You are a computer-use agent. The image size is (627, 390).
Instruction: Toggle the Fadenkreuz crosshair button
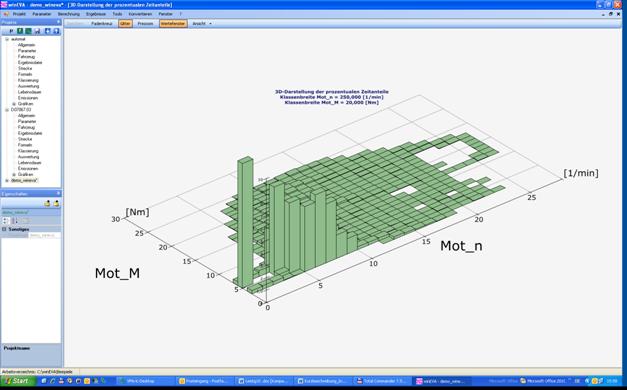pos(102,24)
